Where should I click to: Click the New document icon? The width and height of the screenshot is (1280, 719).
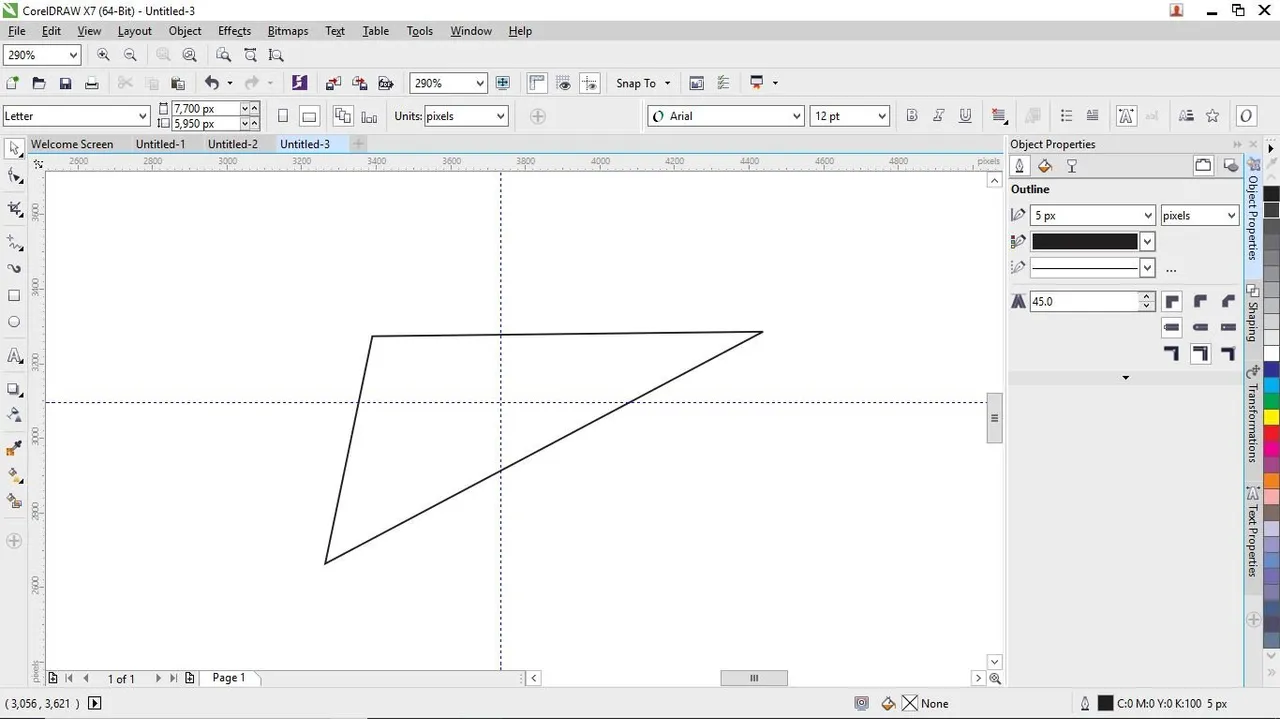[x=12, y=83]
